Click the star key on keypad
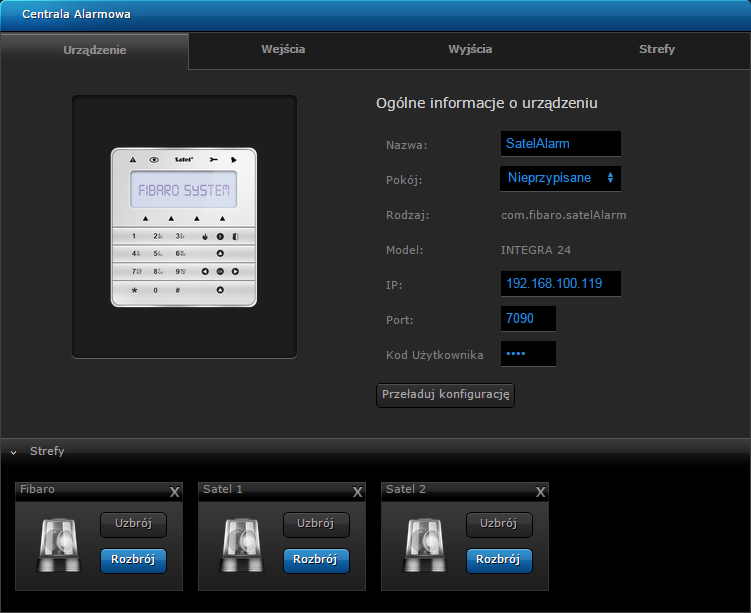This screenshot has width=751, height=613. tap(135, 290)
